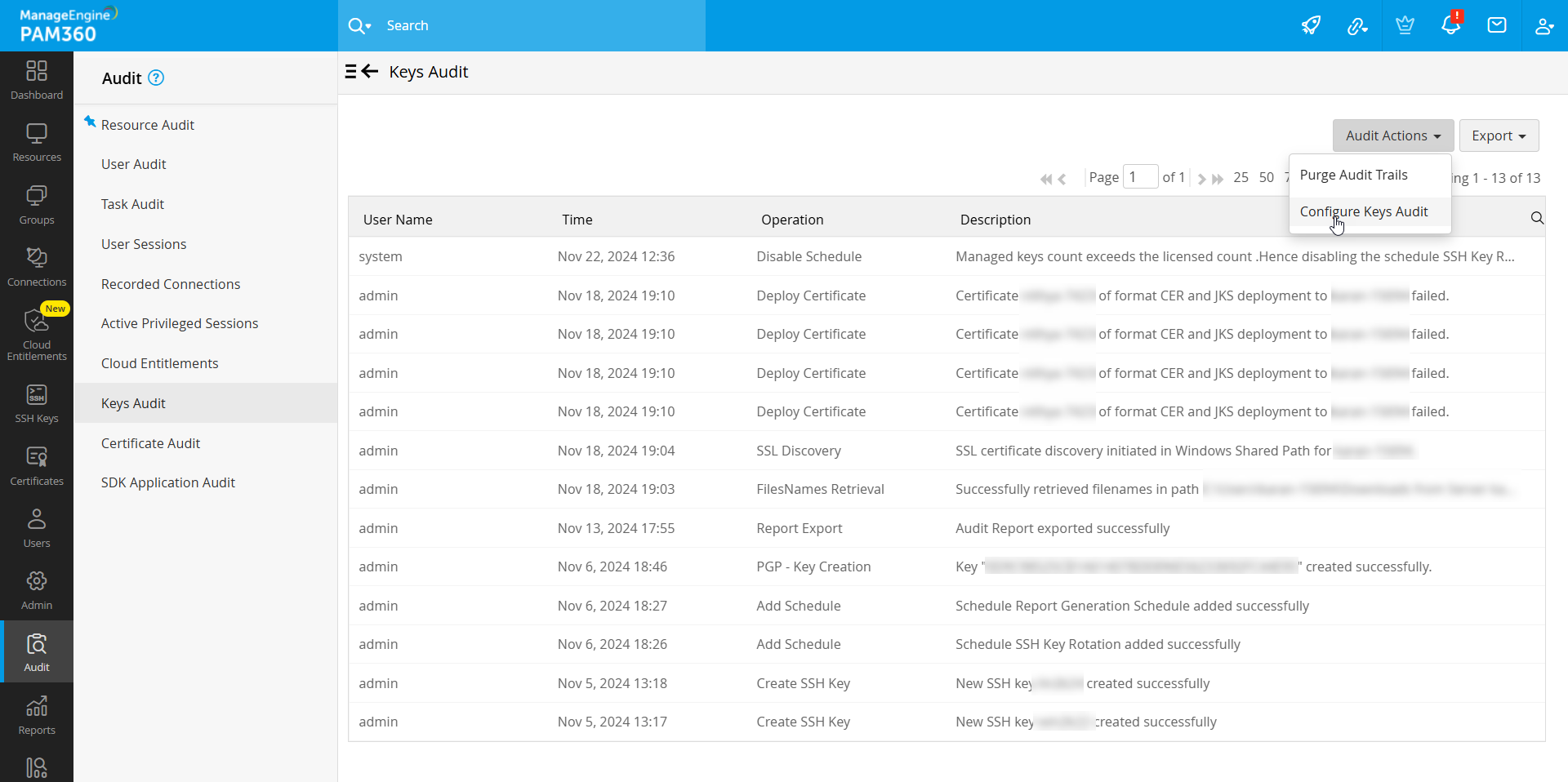The image size is (1568, 782).
Task: Select Purge Audit Trails menu item
Action: (x=1353, y=175)
